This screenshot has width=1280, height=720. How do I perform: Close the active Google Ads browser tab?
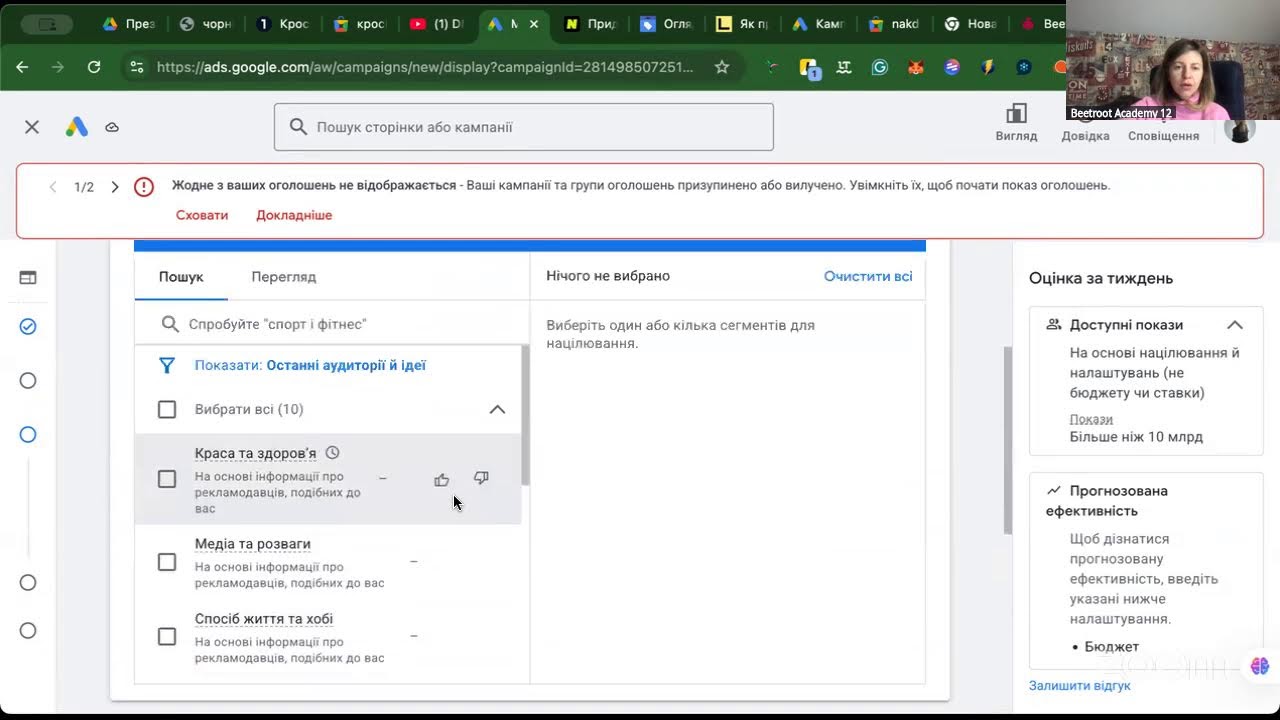(x=535, y=24)
